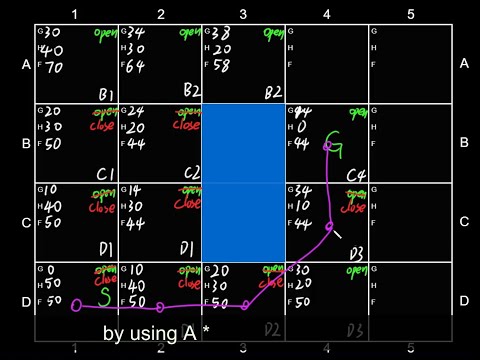Click the blue obstacle block in cell B3

tap(244, 143)
